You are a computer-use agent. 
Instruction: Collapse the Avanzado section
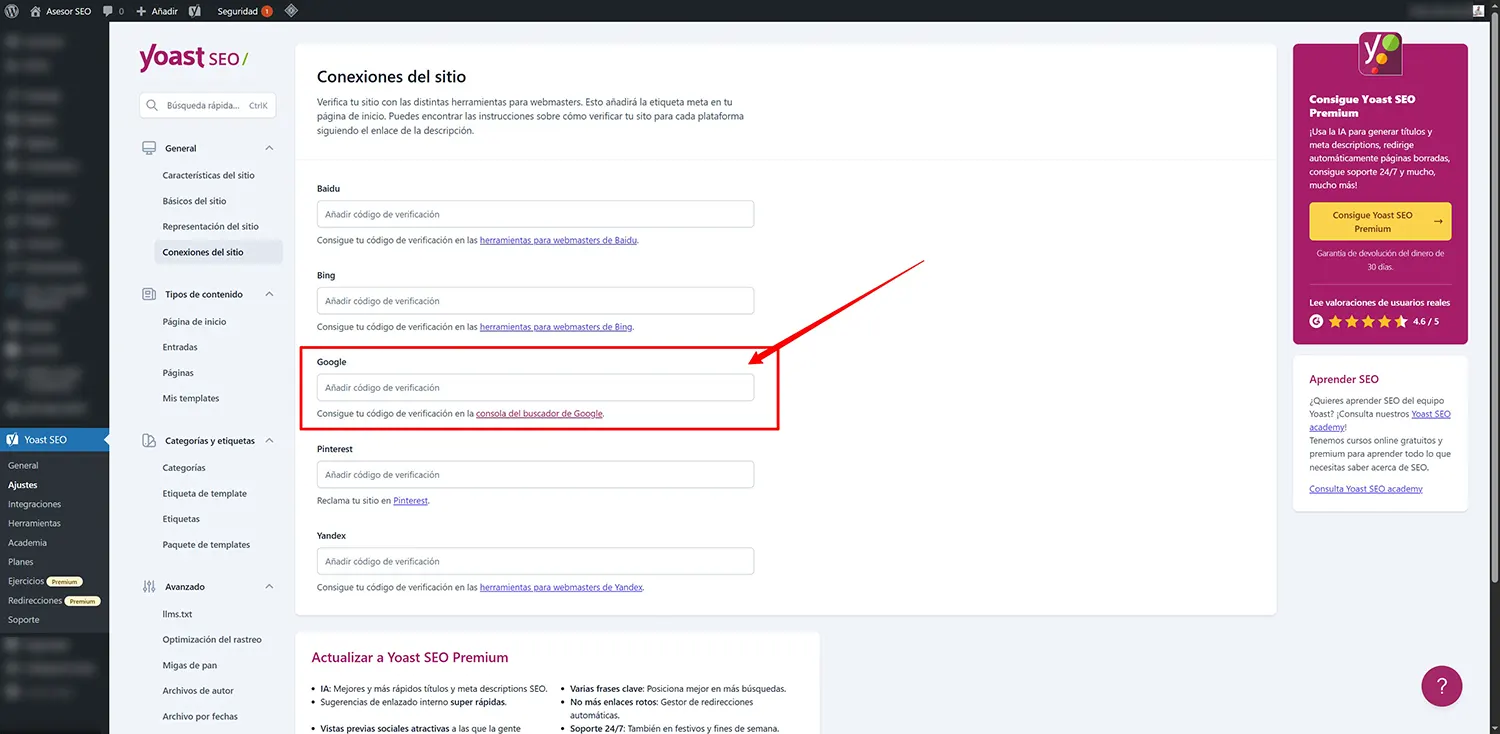(x=270, y=586)
